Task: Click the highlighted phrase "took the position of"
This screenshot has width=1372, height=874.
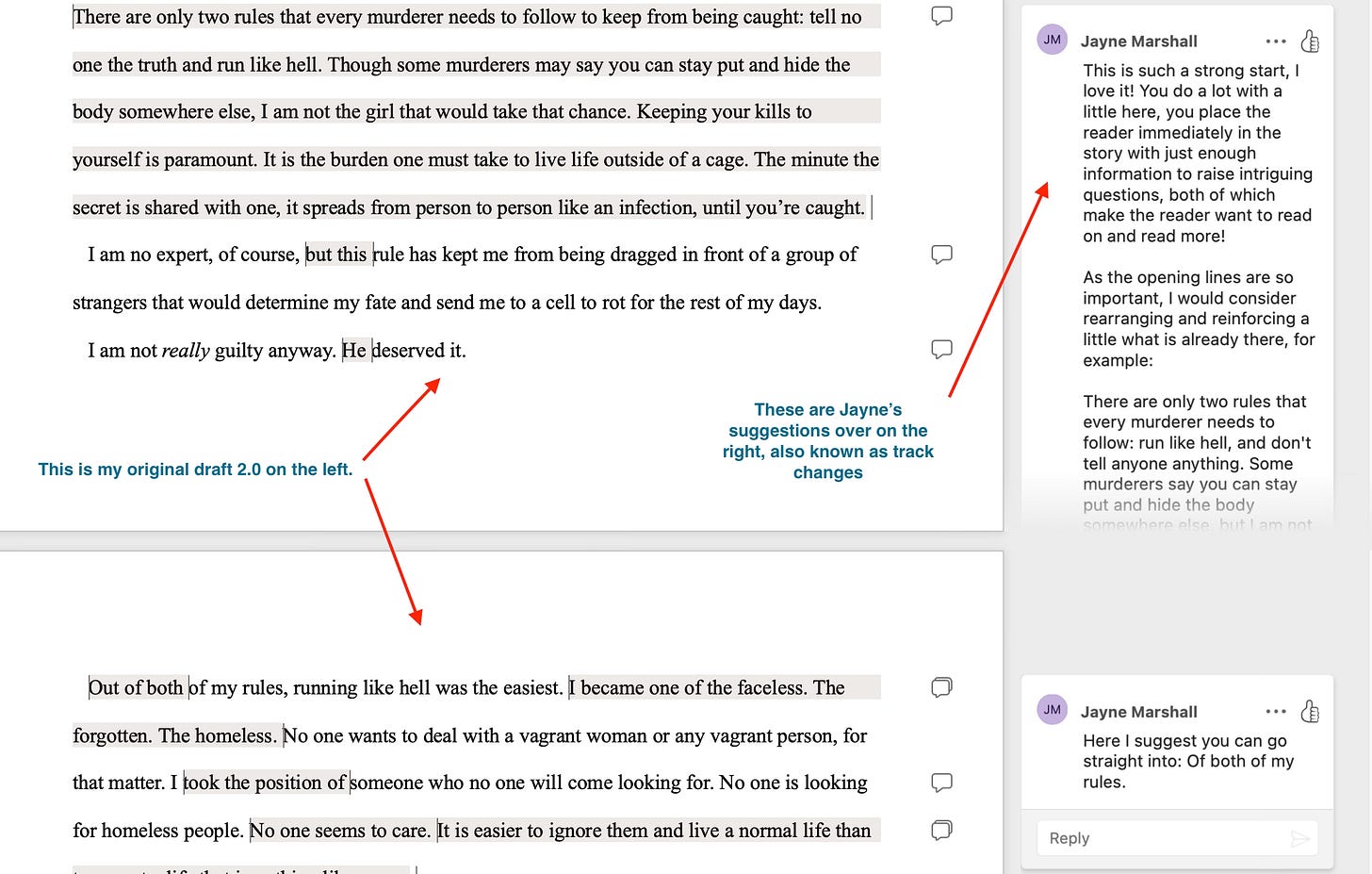Action: (265, 783)
